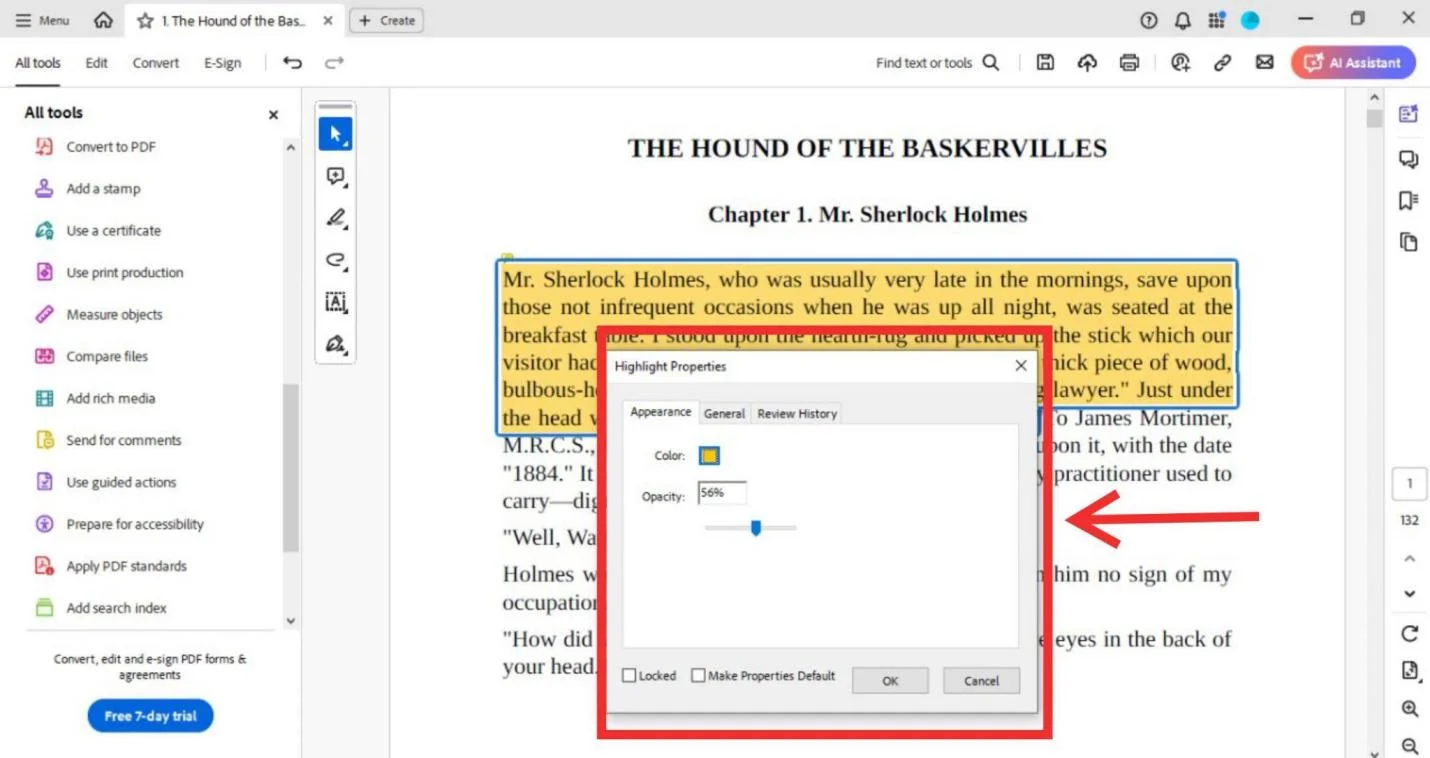This screenshot has width=1430, height=758.
Task: Go to Home via house icon
Action: (103, 20)
